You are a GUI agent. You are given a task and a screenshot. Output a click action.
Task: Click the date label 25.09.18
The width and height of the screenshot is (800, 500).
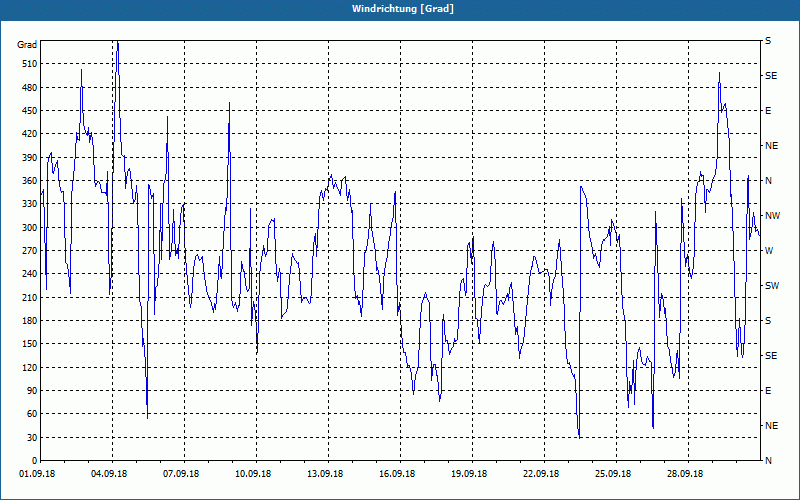613,474
